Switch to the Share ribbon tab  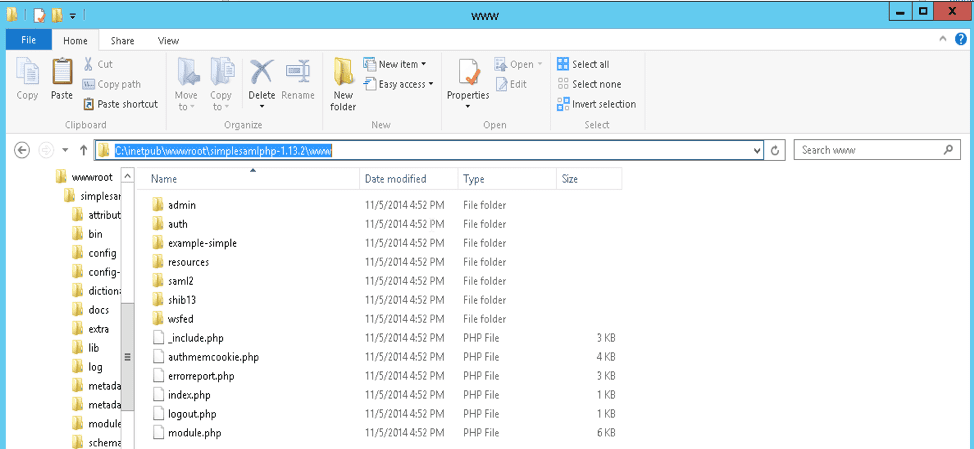pos(123,41)
